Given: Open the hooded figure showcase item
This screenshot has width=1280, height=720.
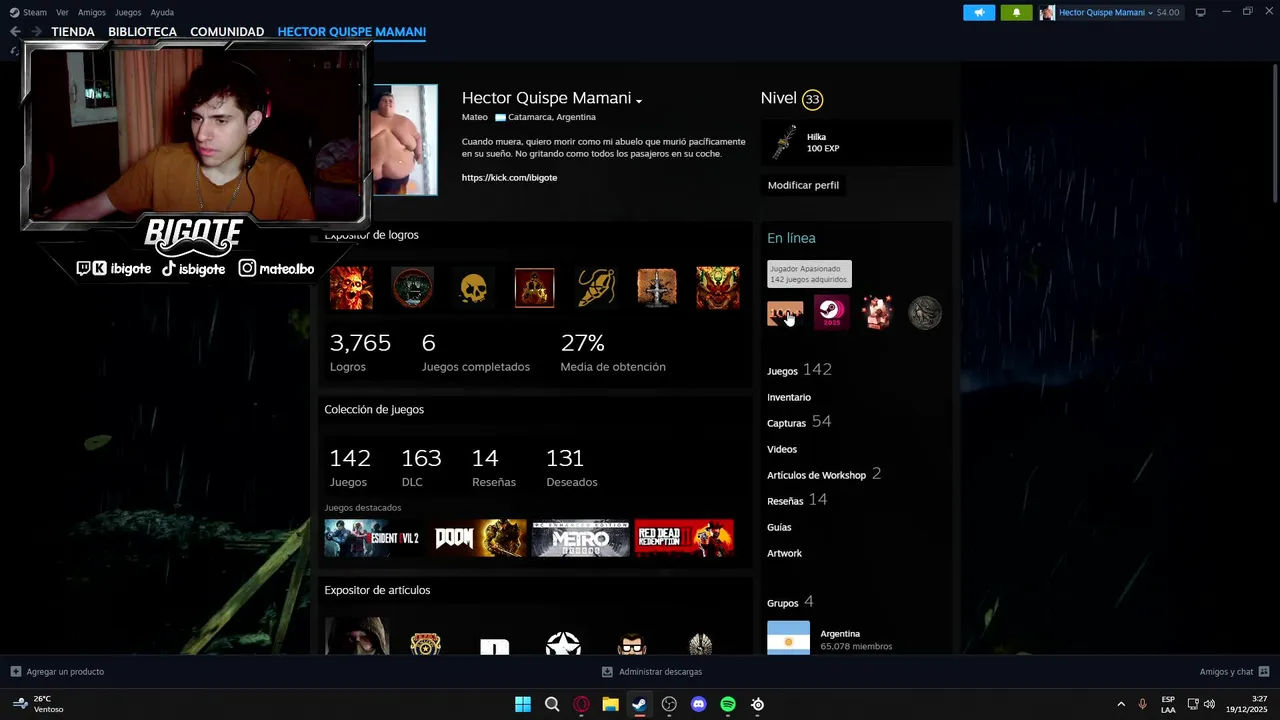Looking at the screenshot, I should tap(357, 636).
